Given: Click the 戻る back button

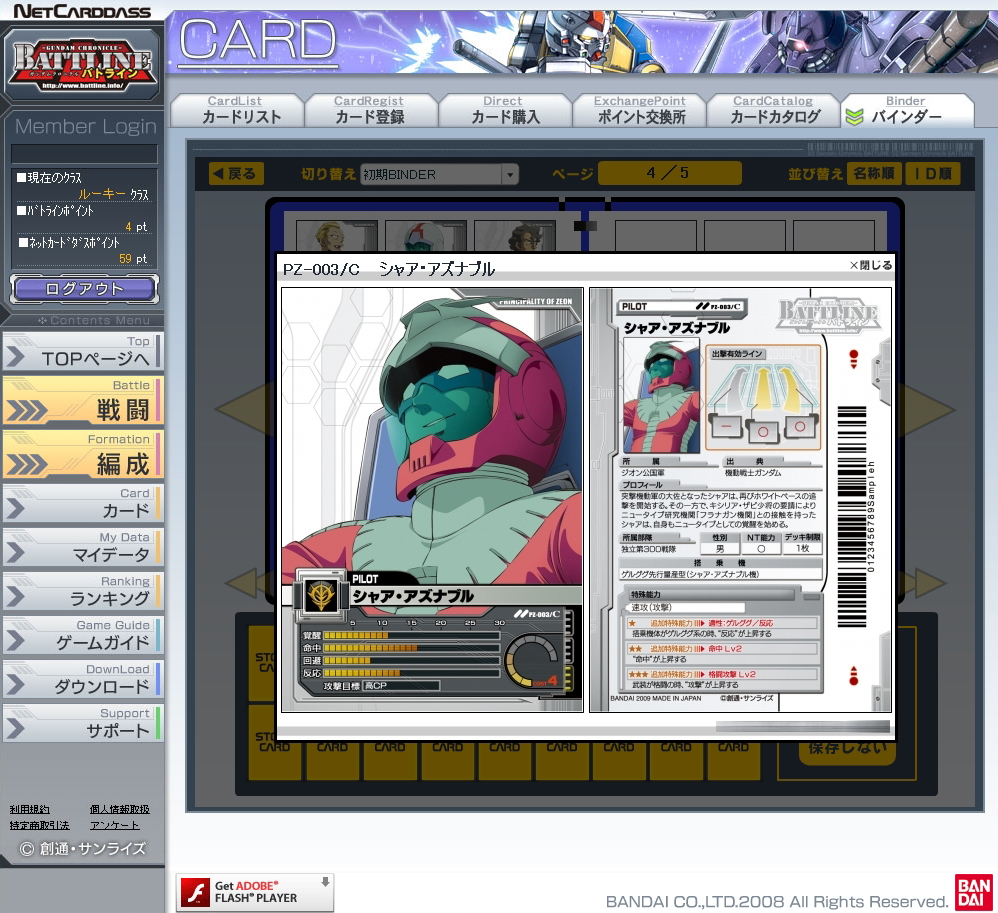Looking at the screenshot, I should pos(237,174).
